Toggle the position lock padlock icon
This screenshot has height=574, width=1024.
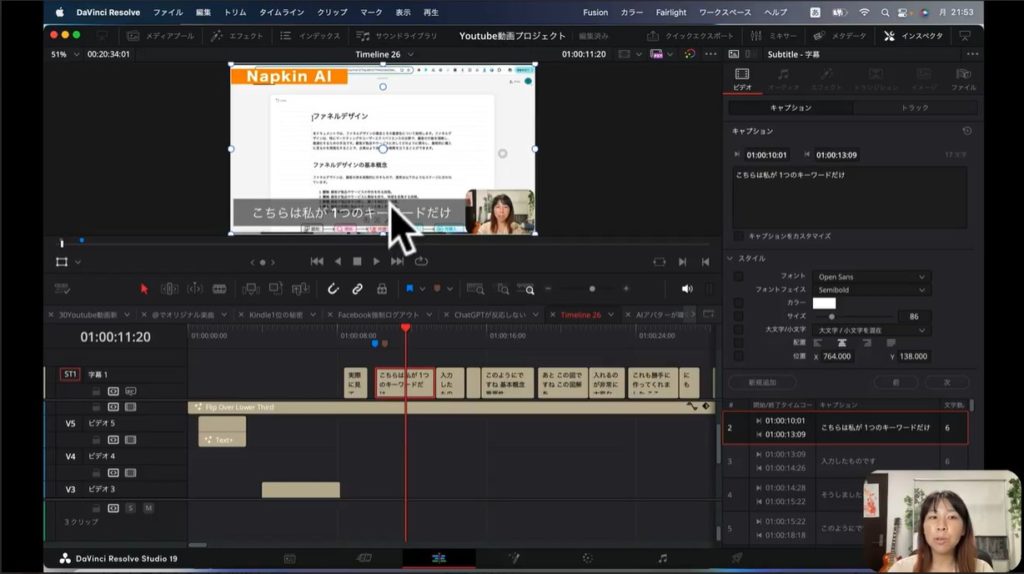pyautogui.click(x=381, y=289)
